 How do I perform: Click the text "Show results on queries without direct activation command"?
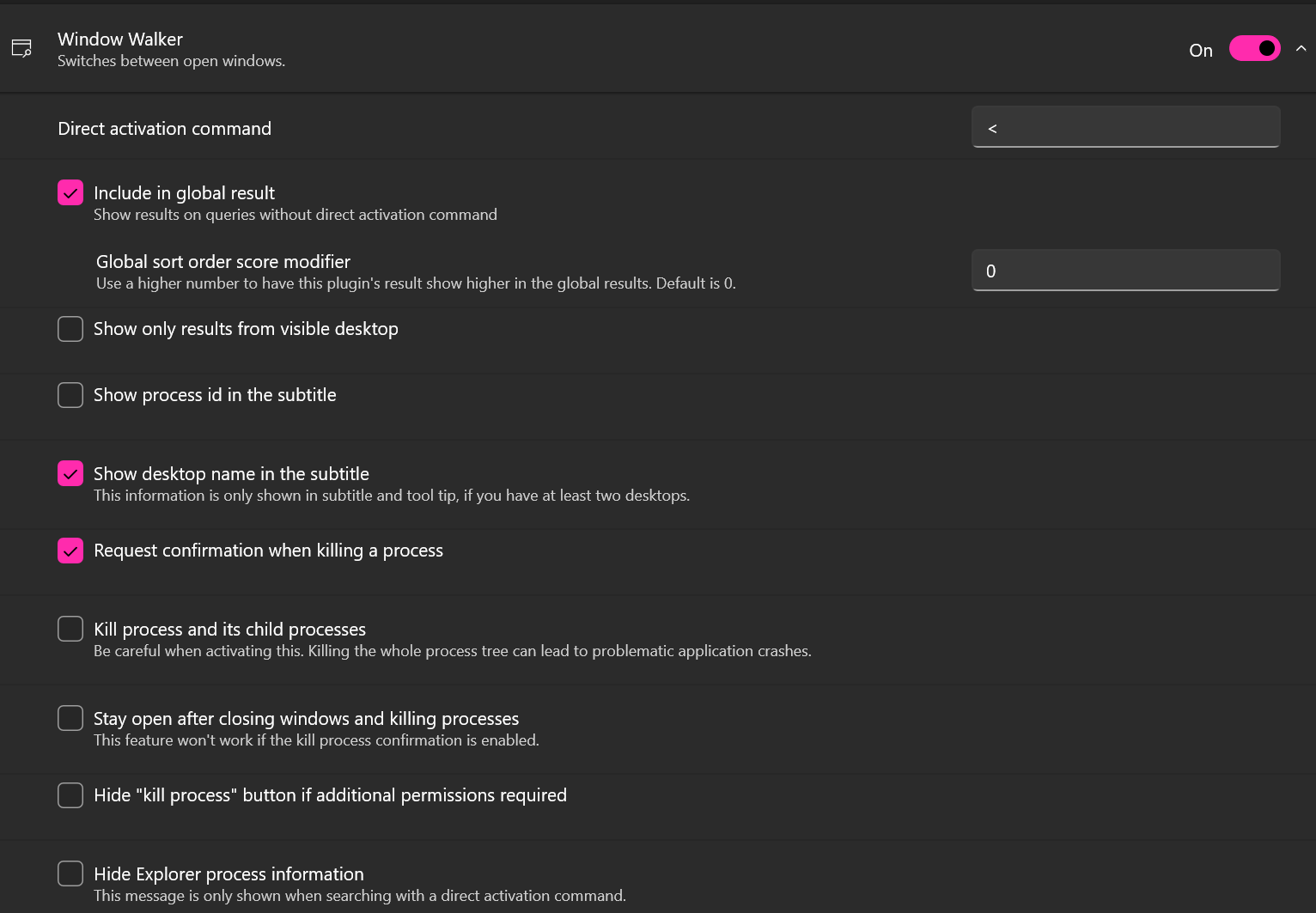(x=295, y=215)
